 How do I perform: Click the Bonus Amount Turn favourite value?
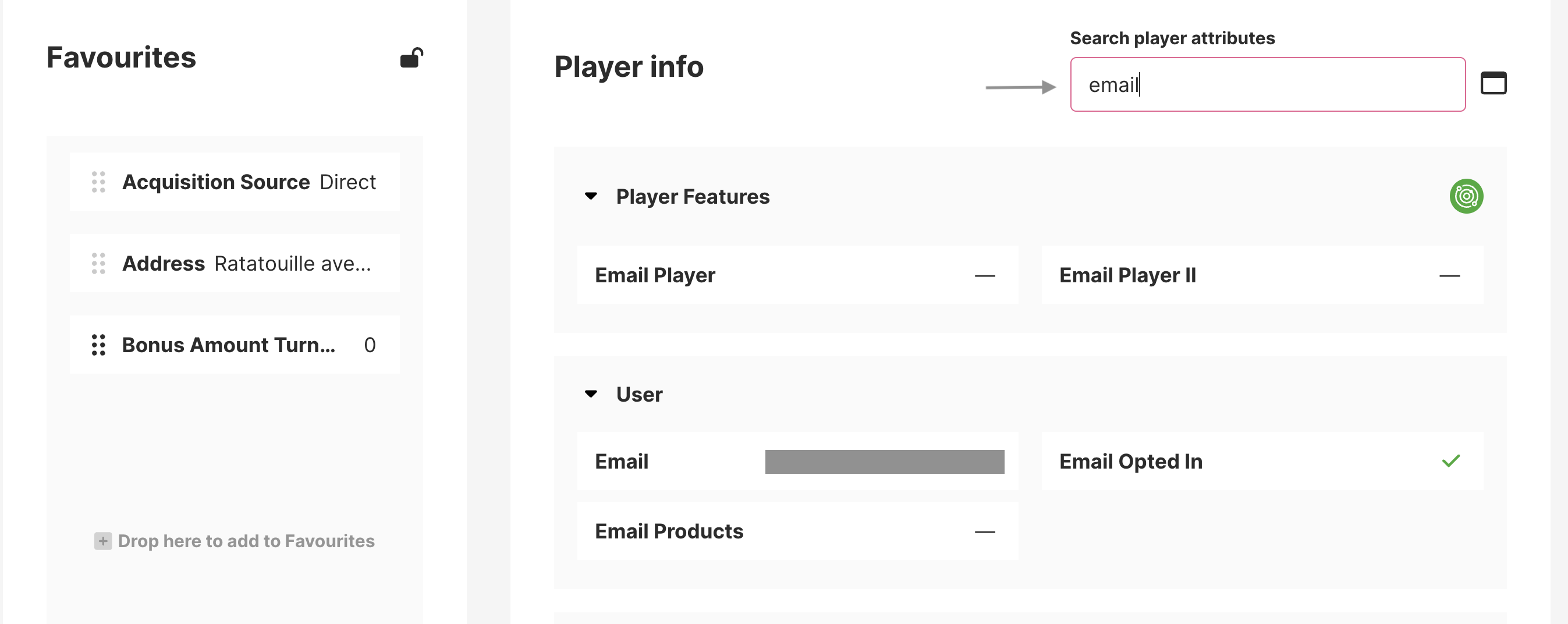(370, 345)
